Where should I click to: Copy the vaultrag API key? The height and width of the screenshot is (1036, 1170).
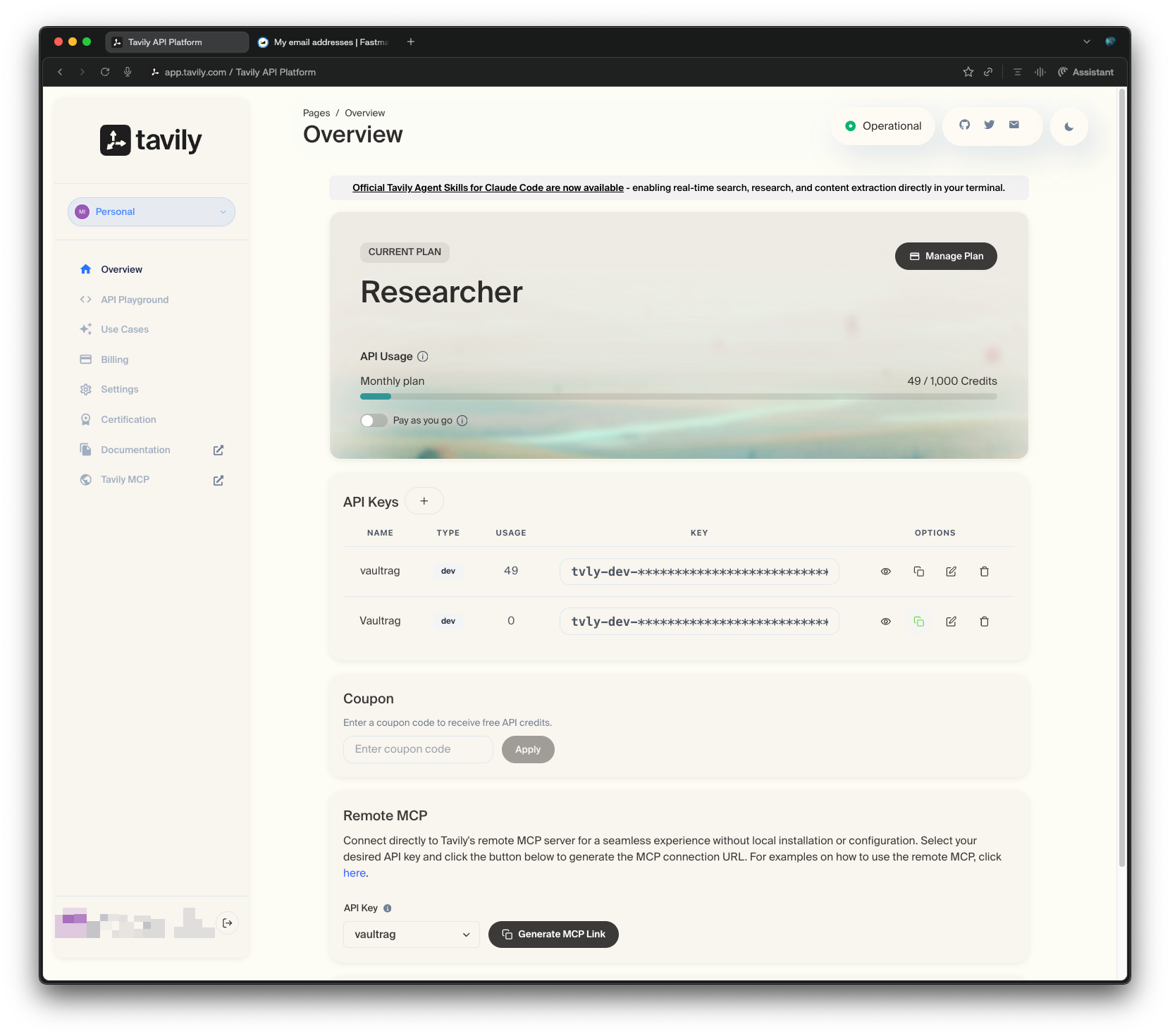(918, 572)
